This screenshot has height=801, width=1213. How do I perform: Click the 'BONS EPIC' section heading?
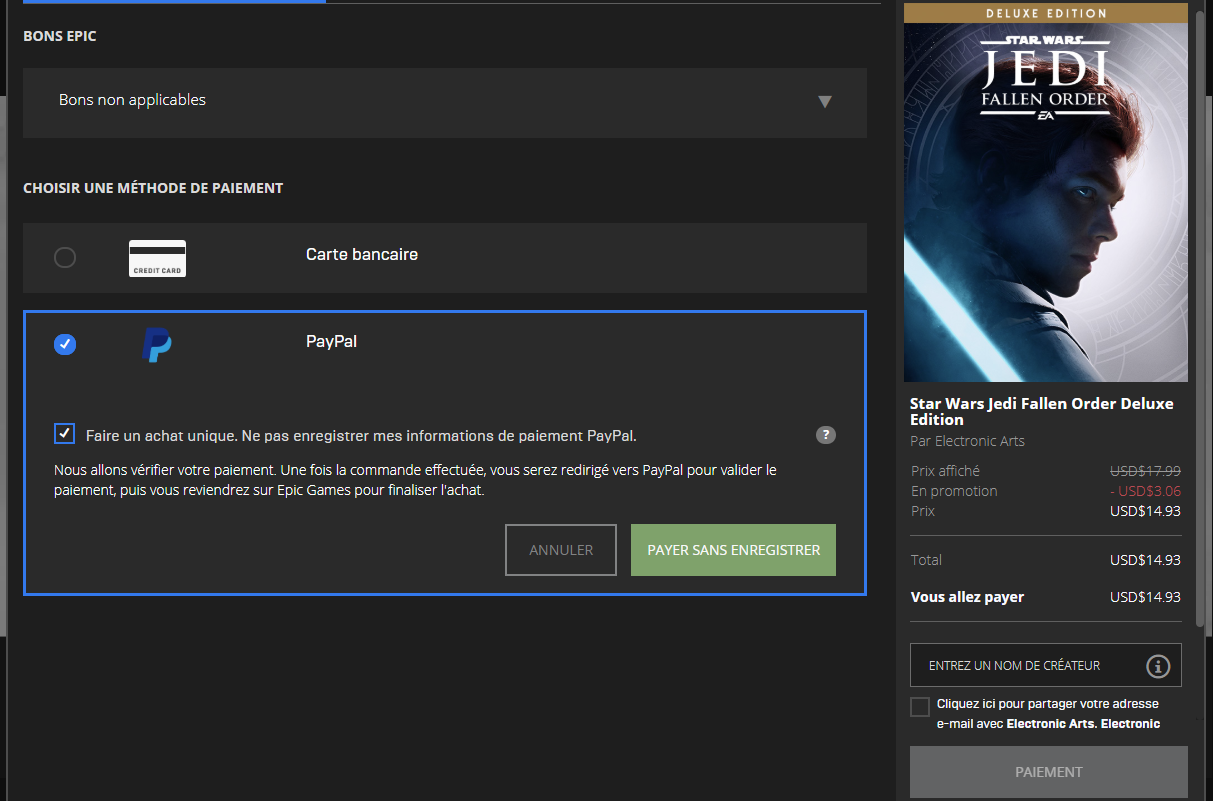(60, 36)
